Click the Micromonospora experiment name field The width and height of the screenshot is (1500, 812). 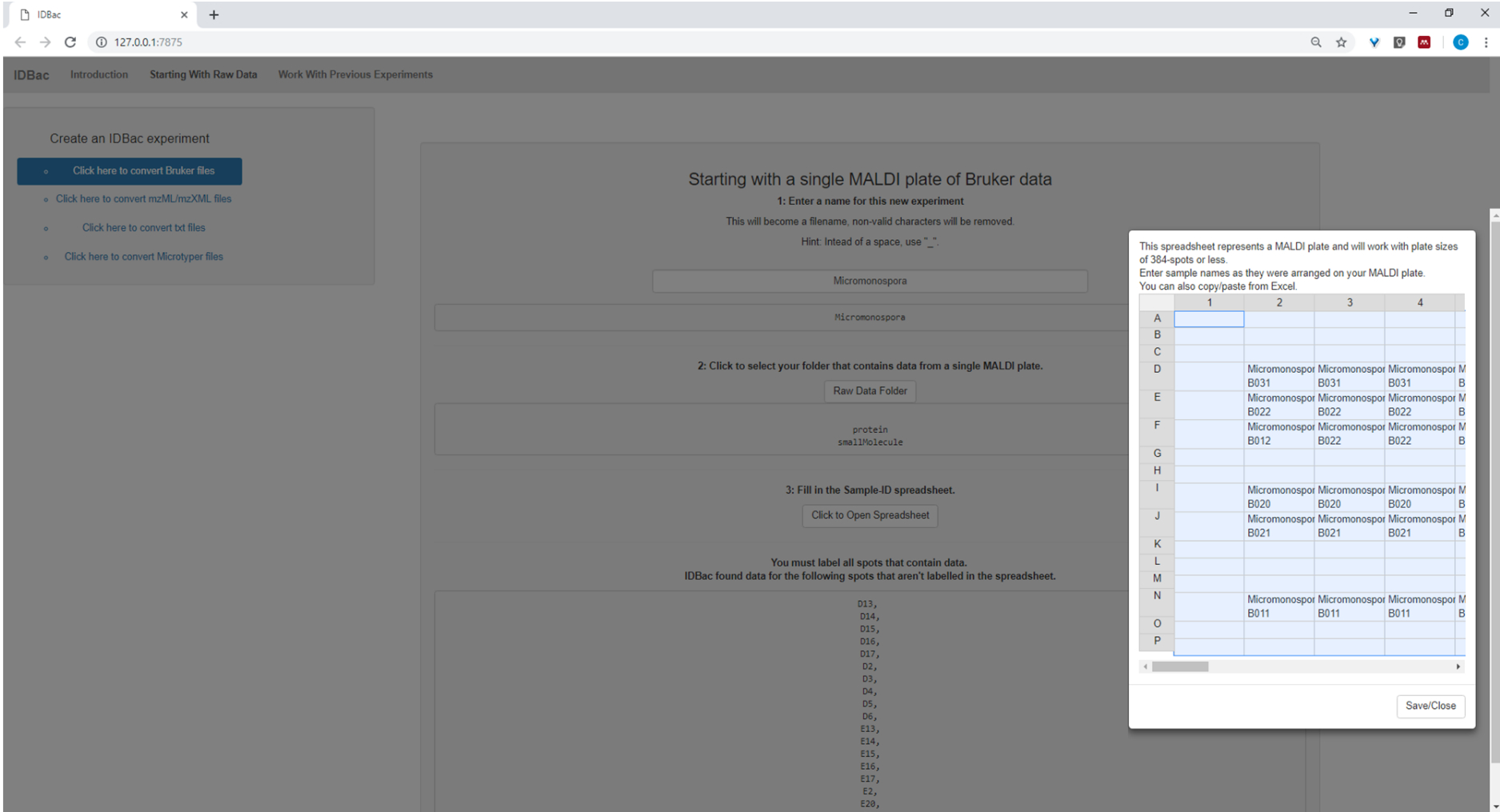870,281
